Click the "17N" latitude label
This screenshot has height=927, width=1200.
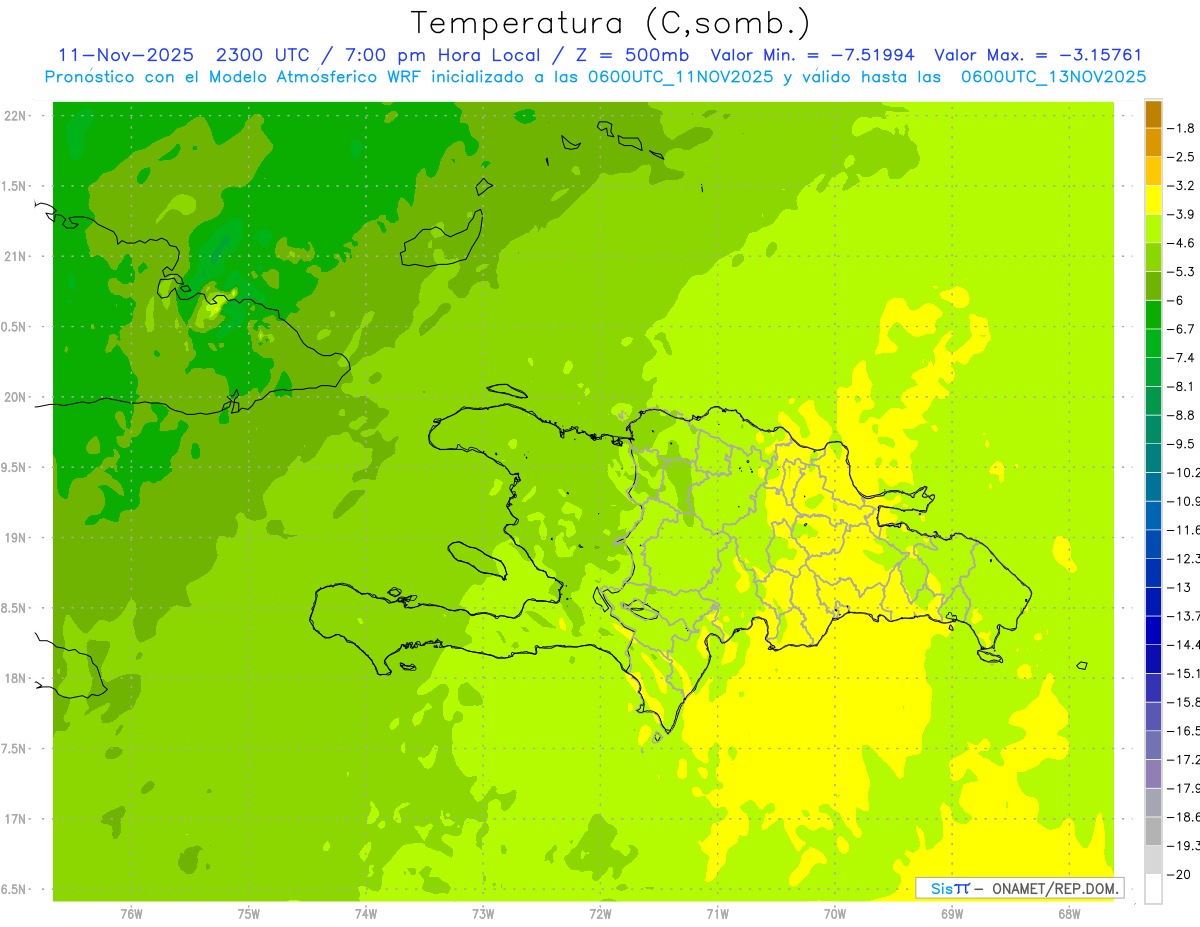15,819
